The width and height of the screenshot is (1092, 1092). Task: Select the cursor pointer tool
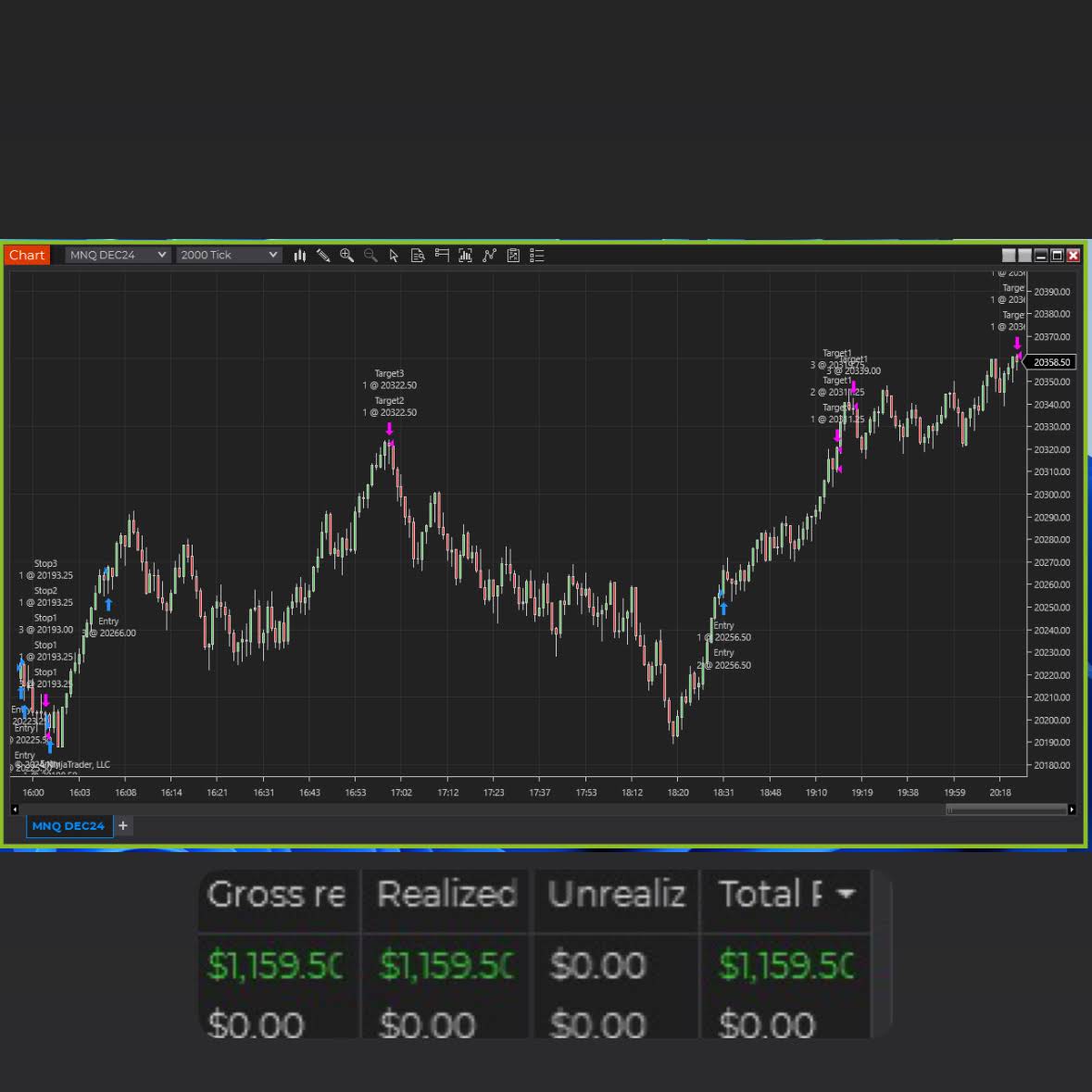tap(395, 256)
